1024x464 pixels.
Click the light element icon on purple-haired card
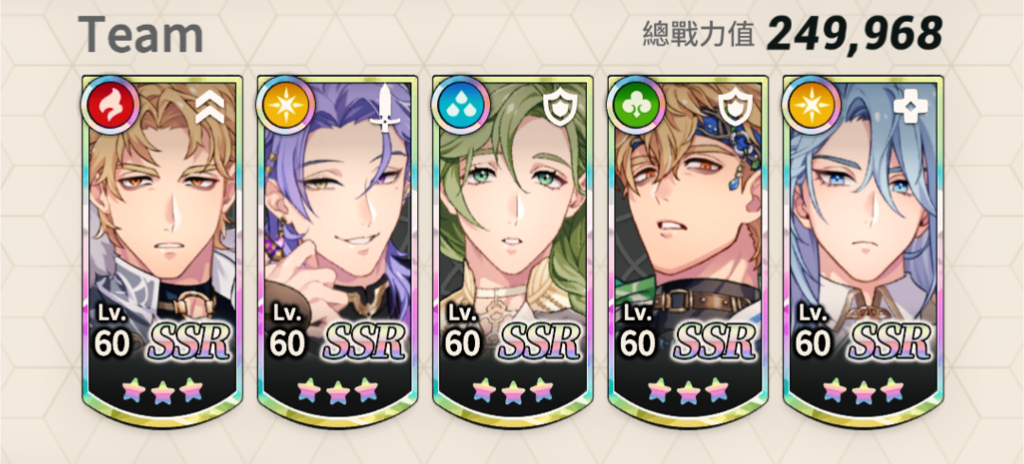(285, 105)
